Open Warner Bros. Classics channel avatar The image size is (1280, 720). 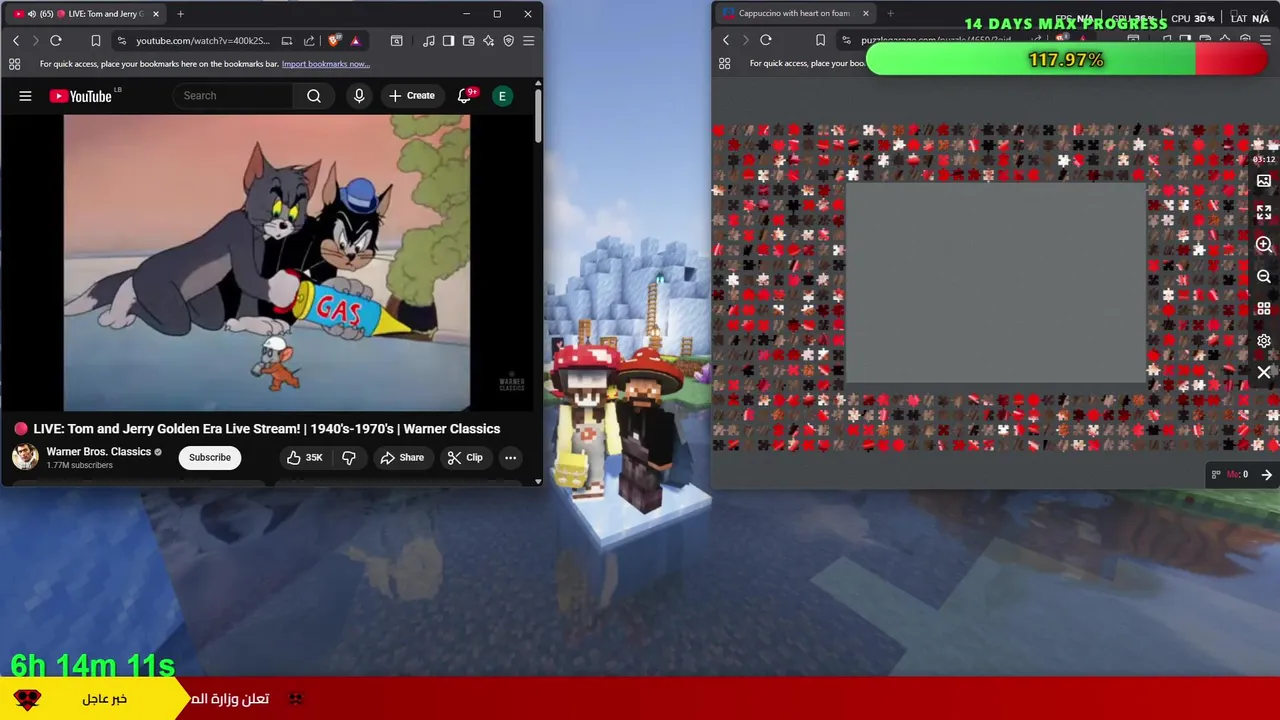coord(25,457)
